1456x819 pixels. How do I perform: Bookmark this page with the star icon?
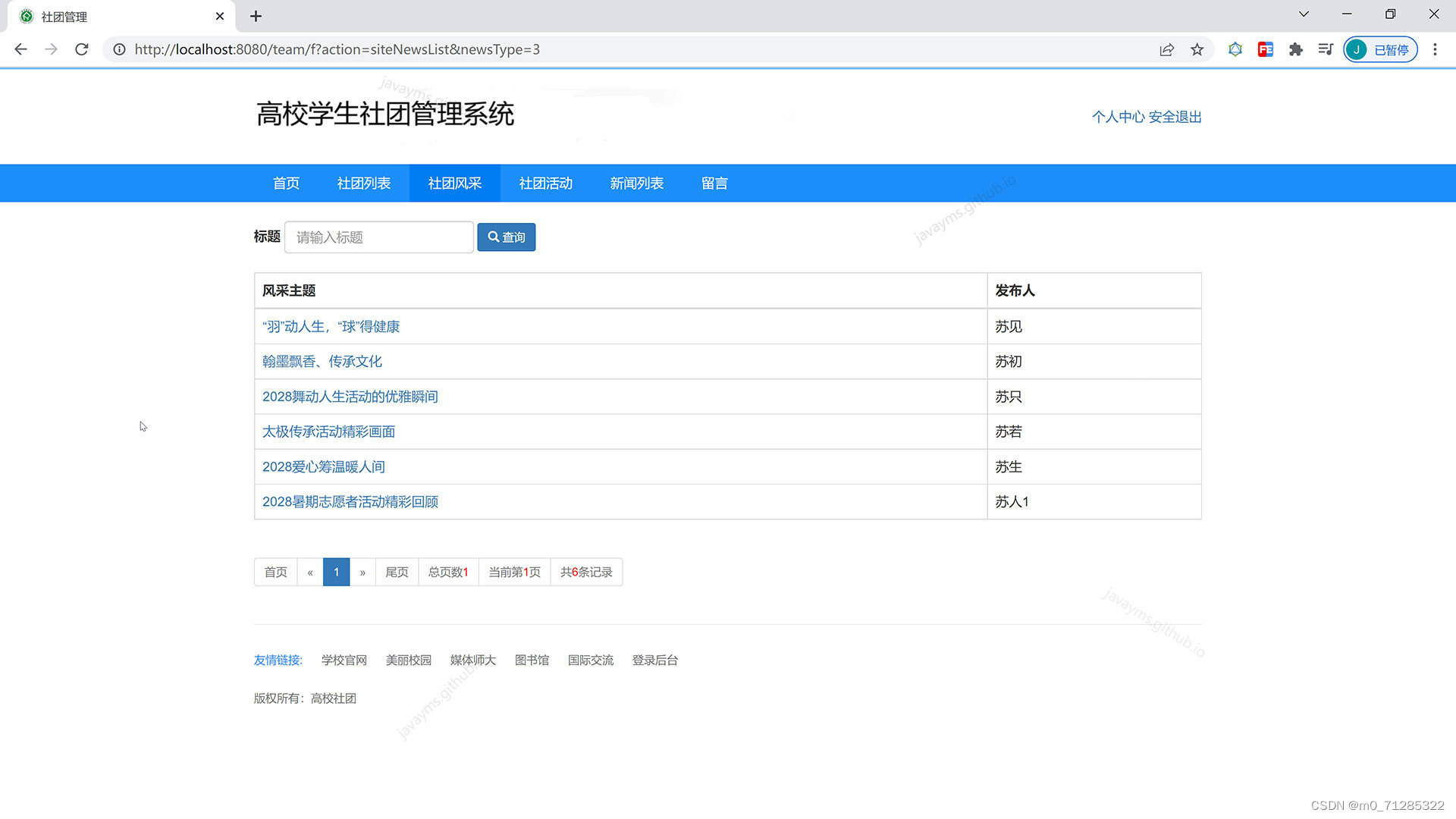pyautogui.click(x=1197, y=49)
